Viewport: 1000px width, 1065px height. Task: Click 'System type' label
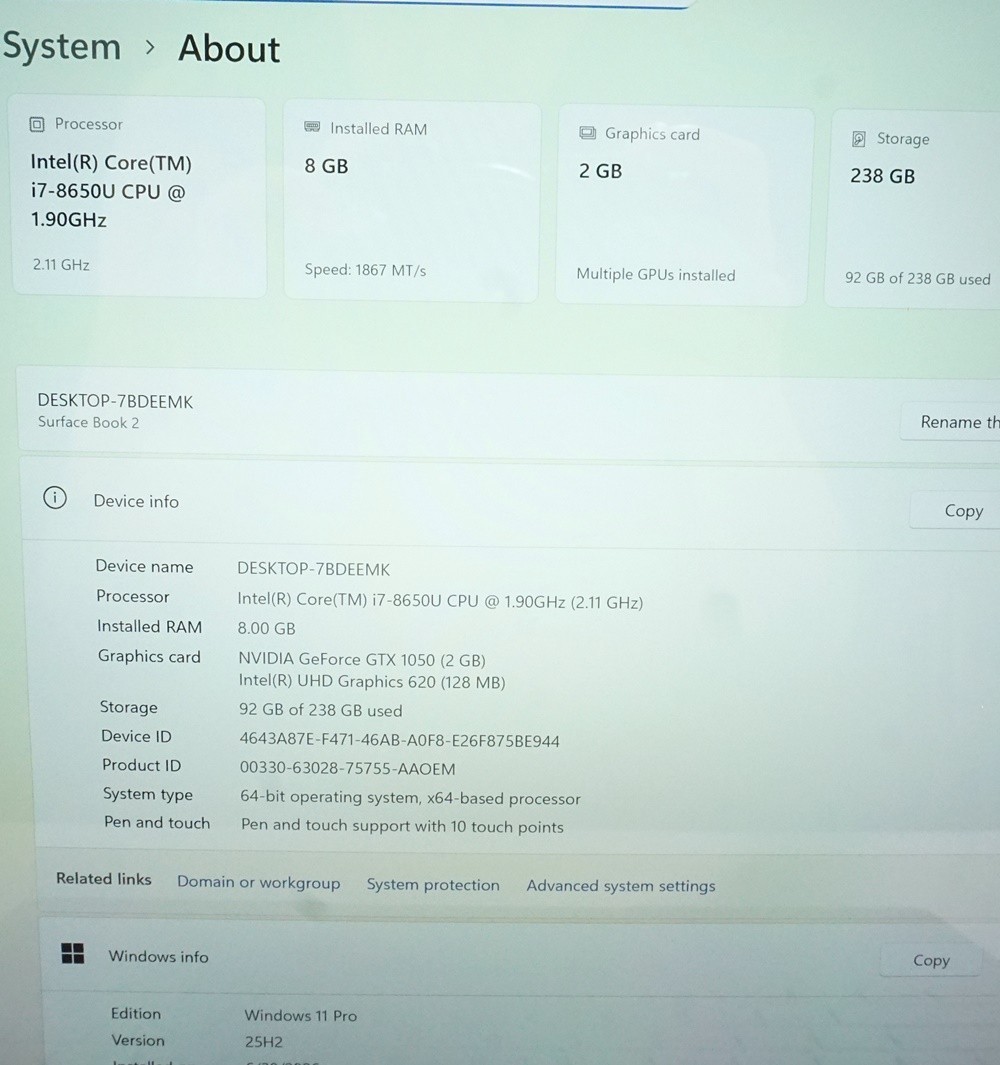[x=147, y=794]
